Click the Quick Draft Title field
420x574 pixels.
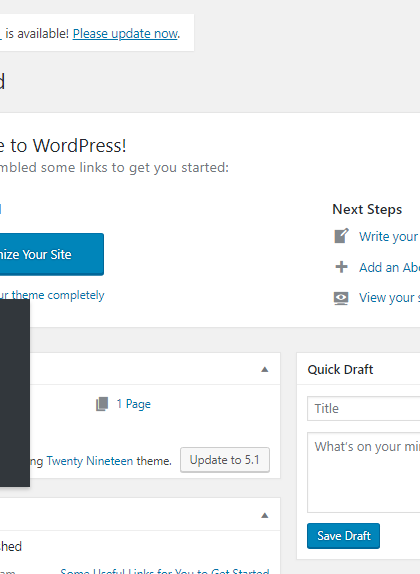pyautogui.click(x=364, y=408)
